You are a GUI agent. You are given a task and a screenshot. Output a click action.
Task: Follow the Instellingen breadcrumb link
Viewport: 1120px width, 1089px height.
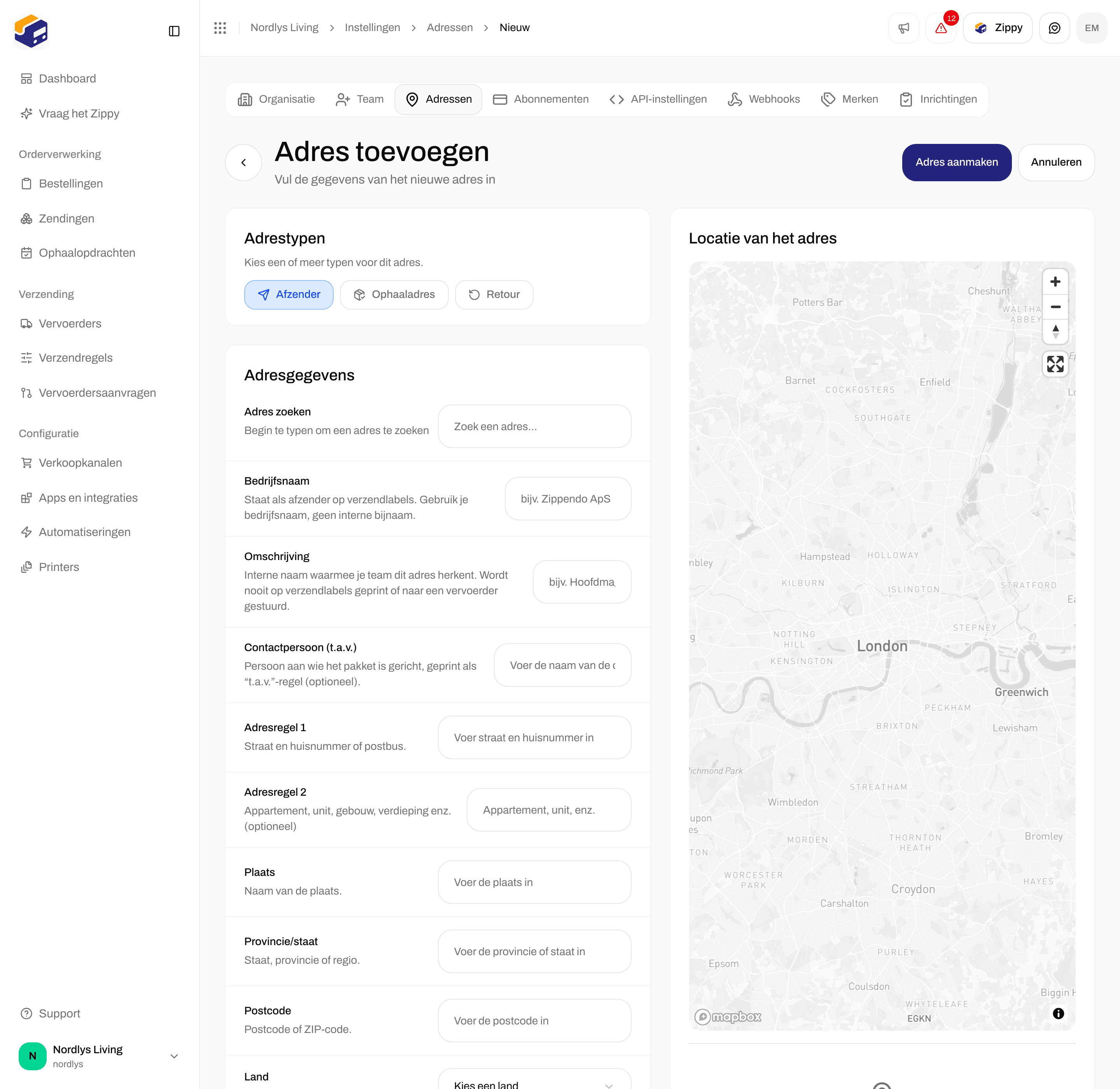tap(373, 28)
